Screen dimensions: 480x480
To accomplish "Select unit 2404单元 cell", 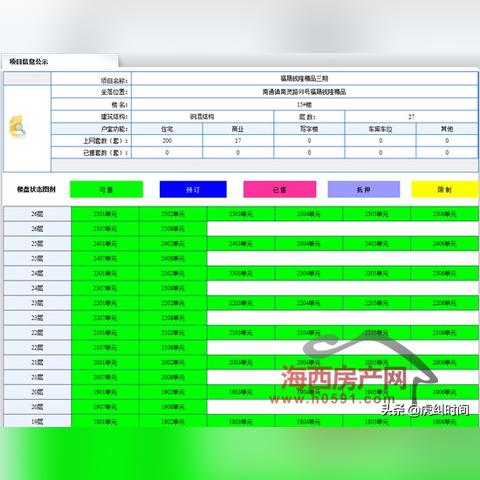I will pyautogui.click(x=309, y=244).
